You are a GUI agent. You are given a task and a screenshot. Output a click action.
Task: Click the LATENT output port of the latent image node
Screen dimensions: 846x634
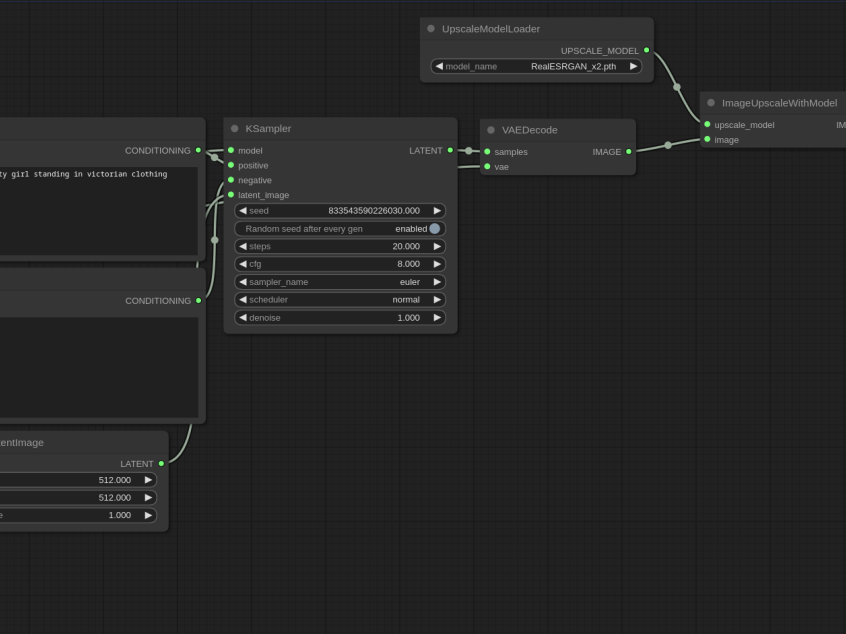[161, 463]
